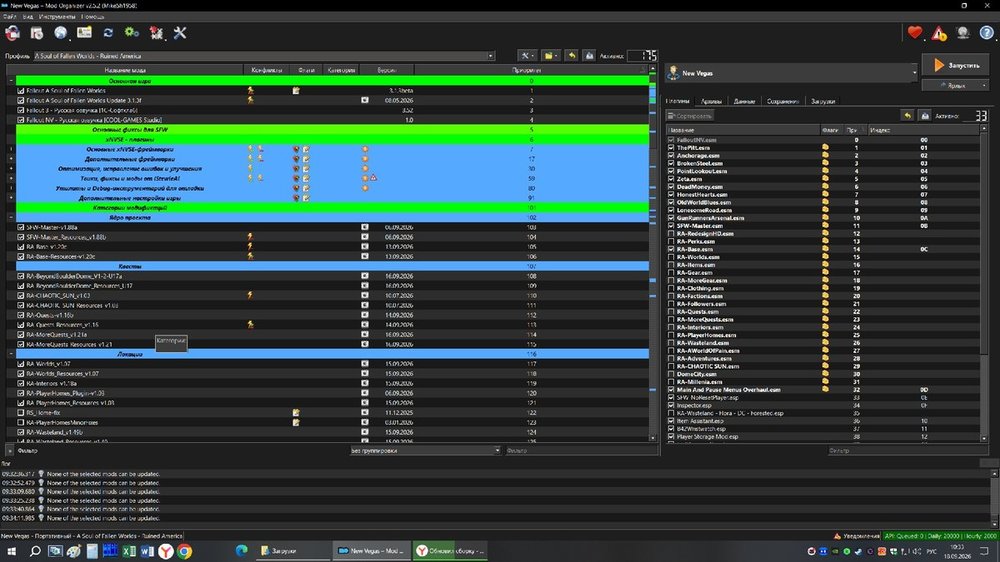This screenshot has width=1000, height=562.
Task: Click the open folder icon above mod list
Action: click(549, 56)
